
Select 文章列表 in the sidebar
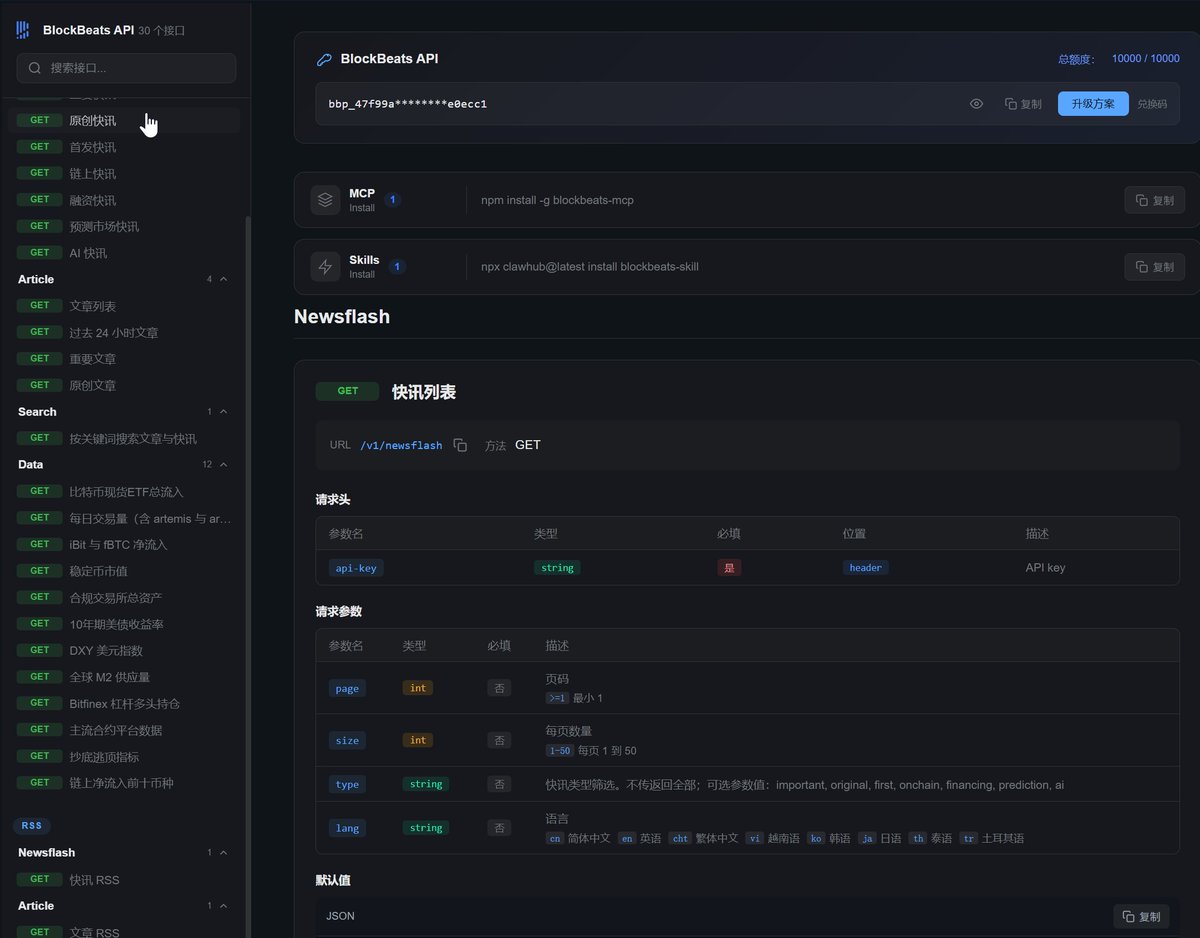tap(124, 306)
